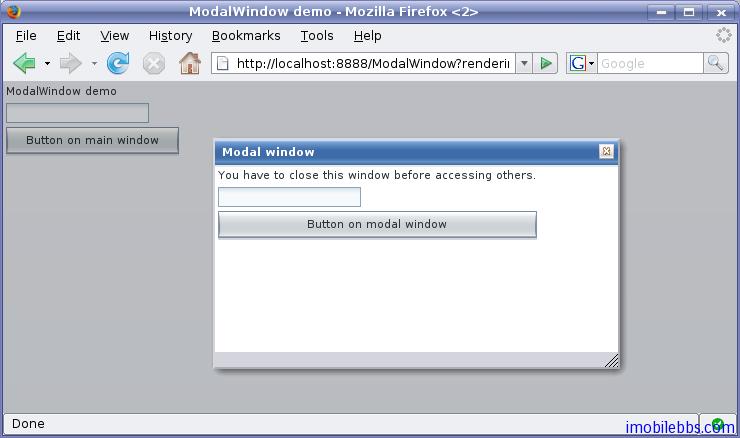Screen dimensions: 740x438
Task: Open the View menu
Action: pyautogui.click(x=115, y=36)
